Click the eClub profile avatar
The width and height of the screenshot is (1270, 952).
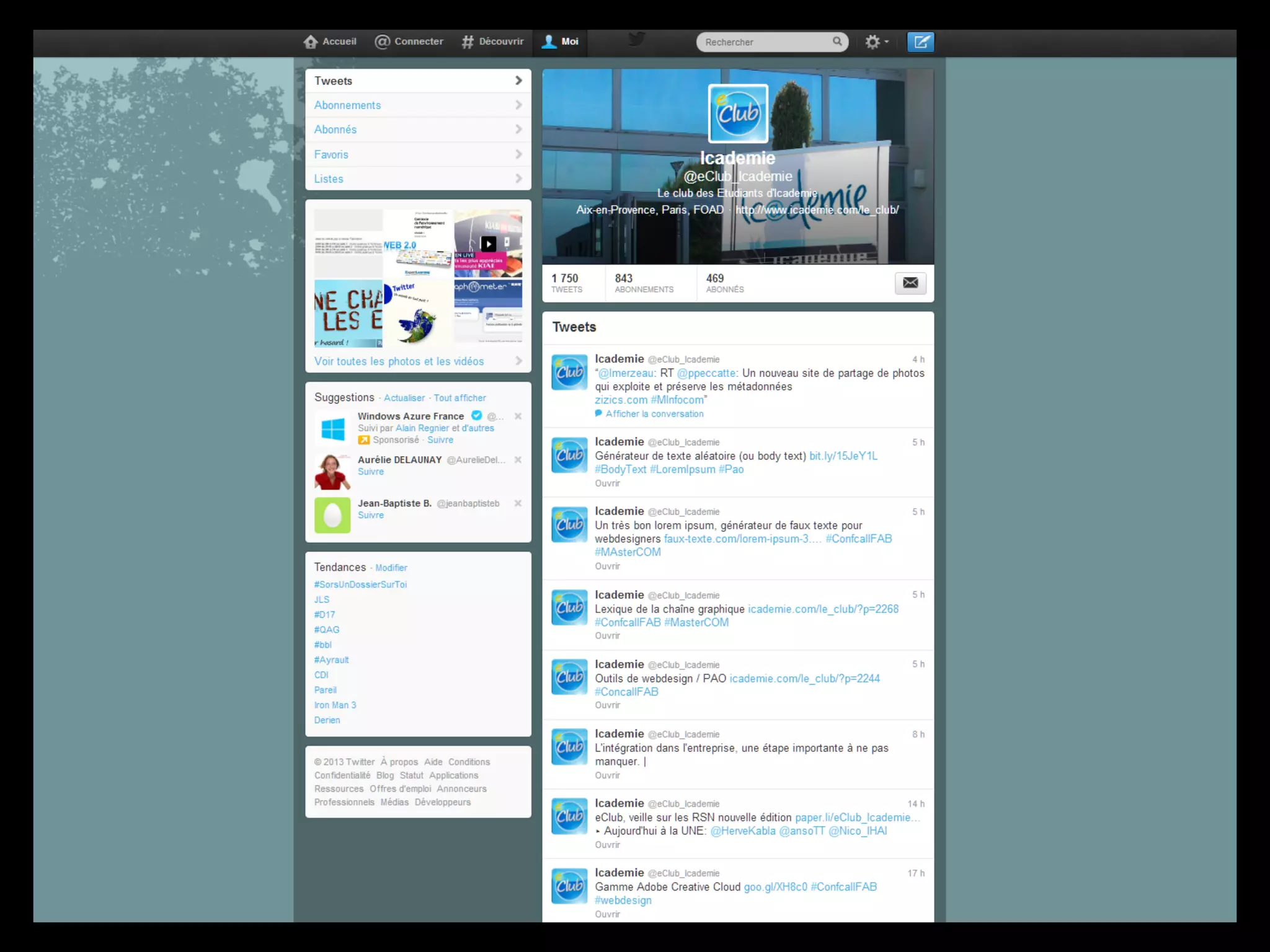click(738, 113)
